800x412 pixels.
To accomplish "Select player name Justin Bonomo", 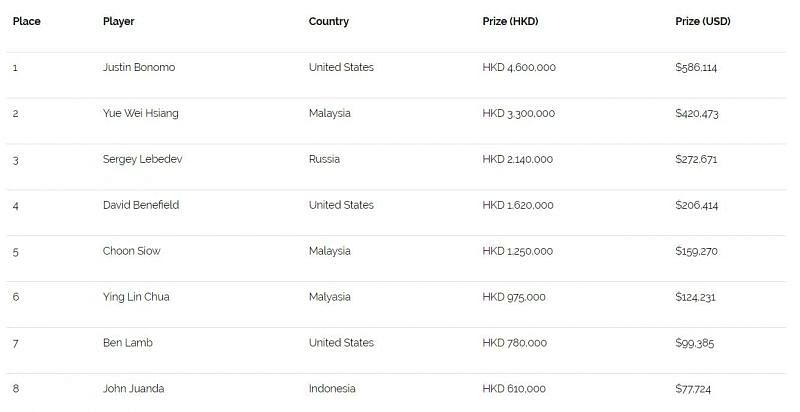I will coord(138,67).
